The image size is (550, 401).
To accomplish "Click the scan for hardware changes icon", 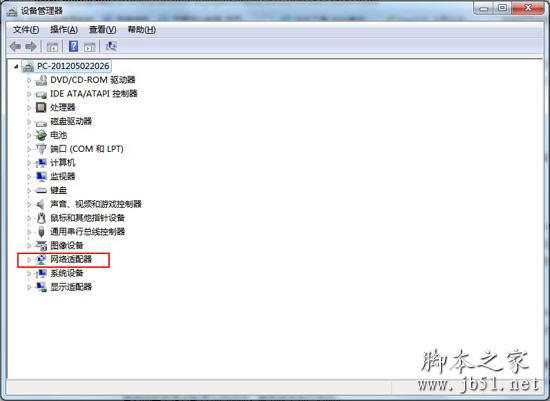I will [111, 46].
